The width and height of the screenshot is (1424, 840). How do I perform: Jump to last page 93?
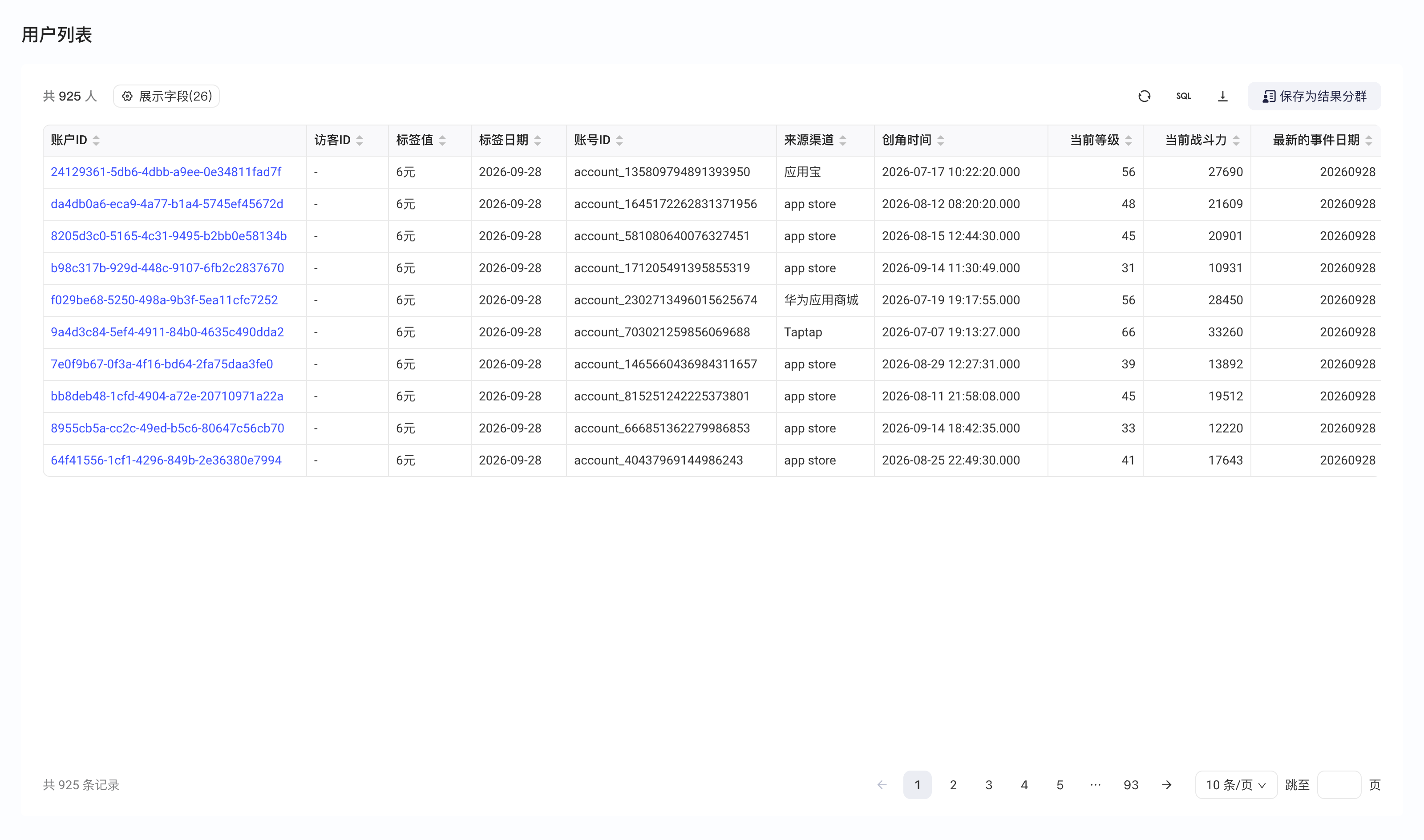[1131, 784]
